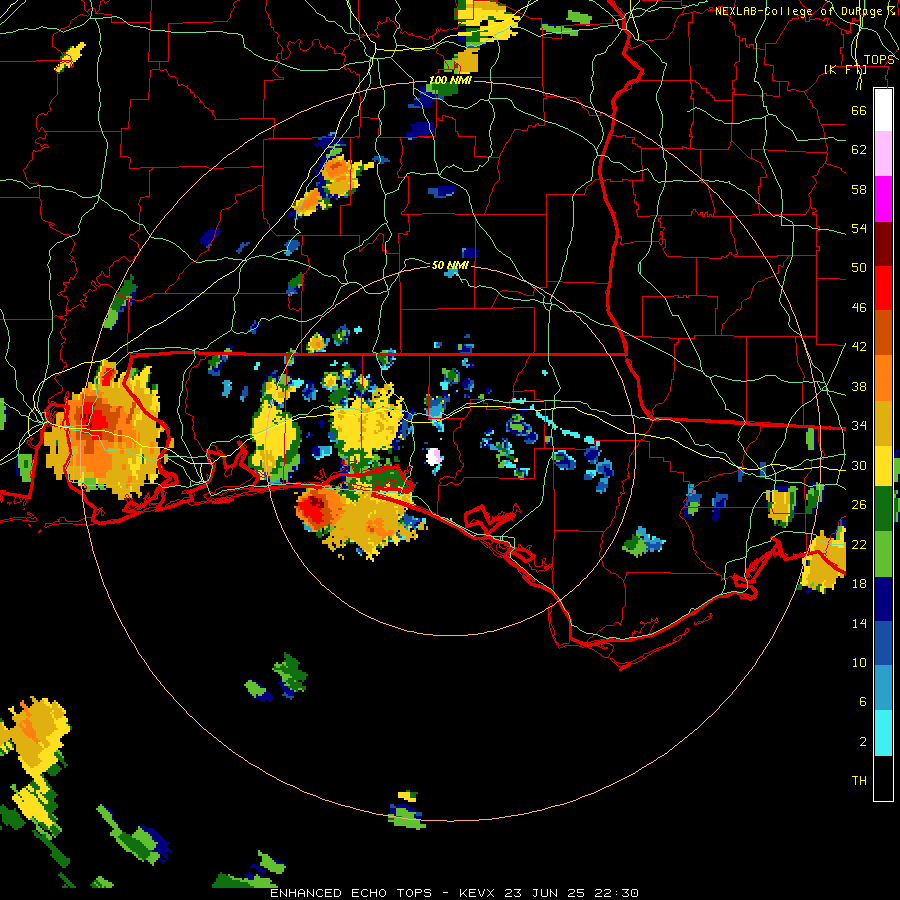The height and width of the screenshot is (900, 900).
Task: Click the white-pink echo near the radar center
Action: (434, 456)
